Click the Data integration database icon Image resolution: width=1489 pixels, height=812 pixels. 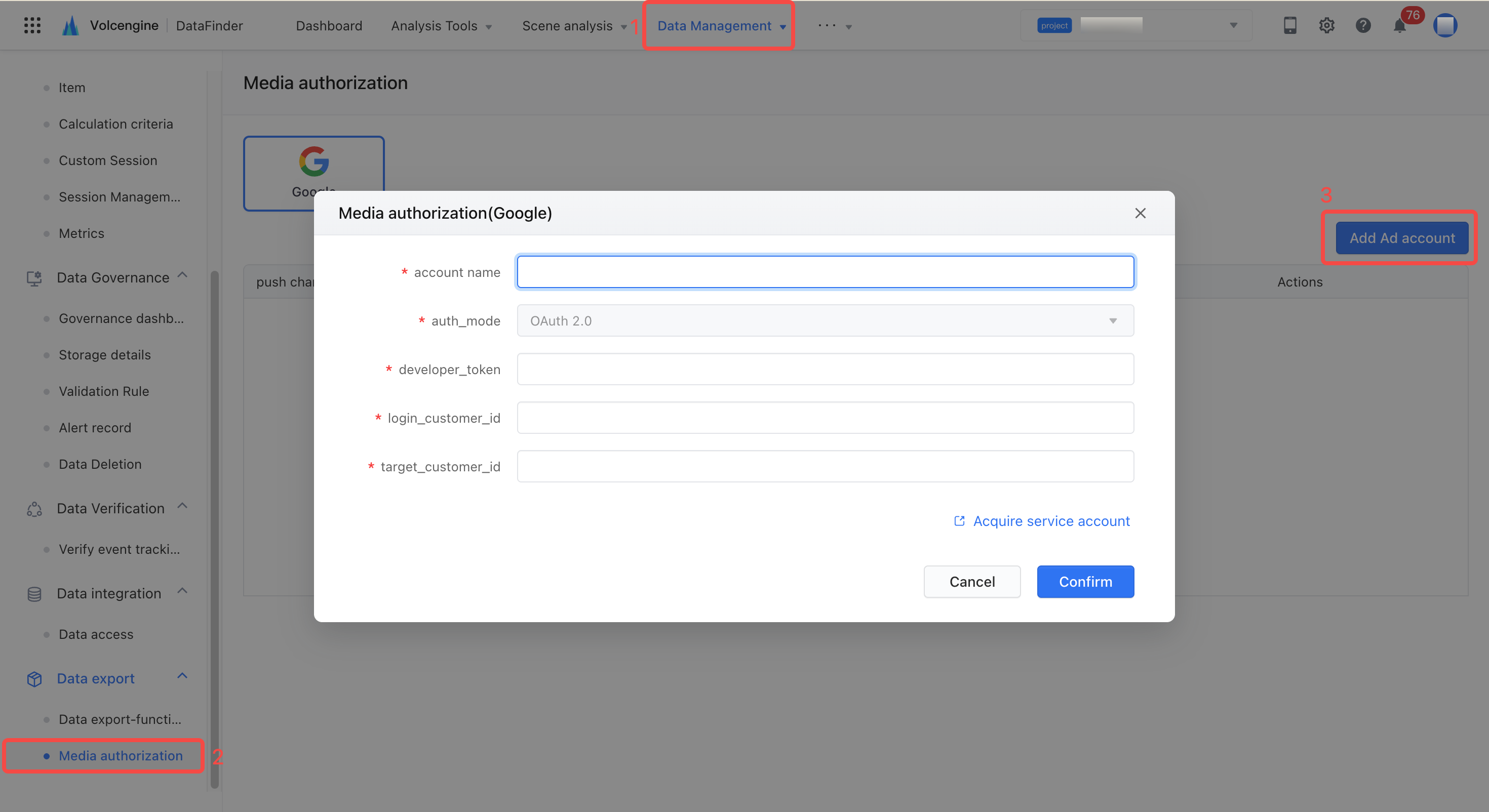click(x=34, y=593)
